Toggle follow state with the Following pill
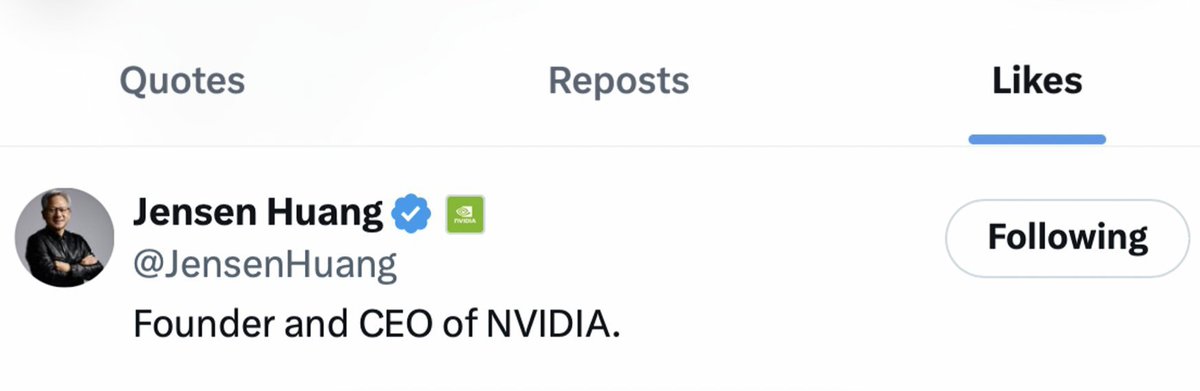This screenshot has width=1200, height=391. pyautogui.click(x=1067, y=238)
